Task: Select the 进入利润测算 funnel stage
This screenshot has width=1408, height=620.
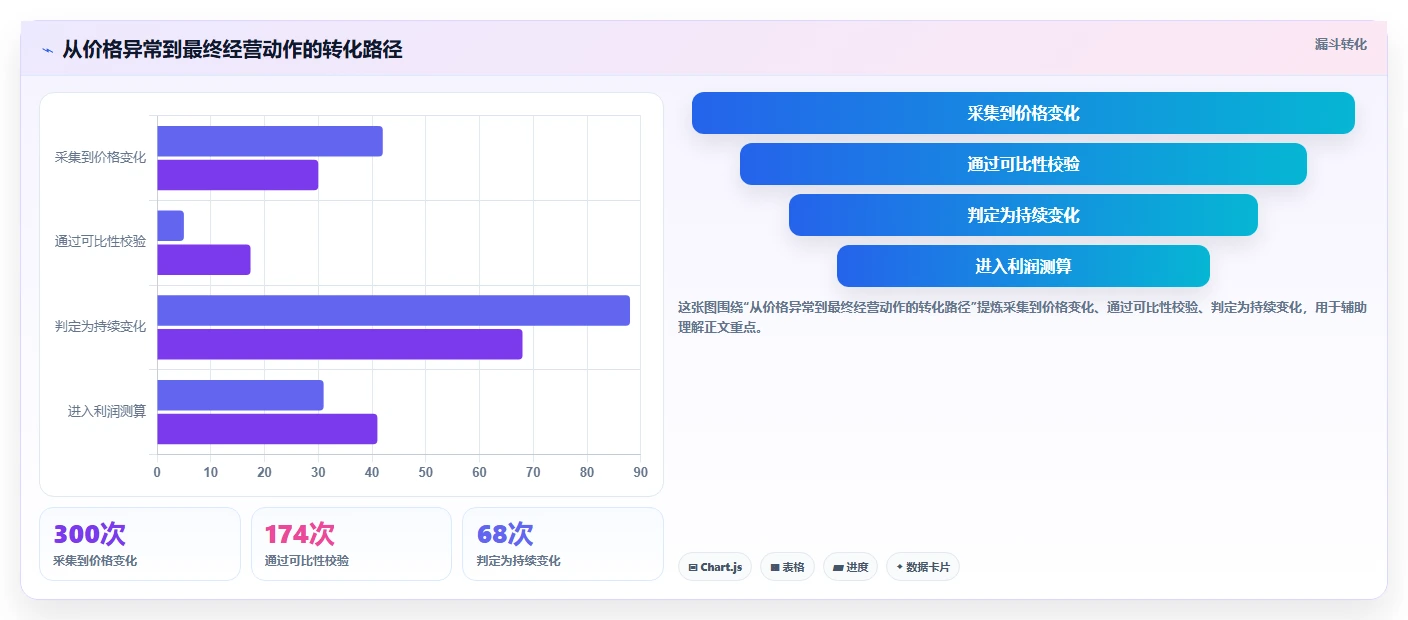Action: (1023, 266)
